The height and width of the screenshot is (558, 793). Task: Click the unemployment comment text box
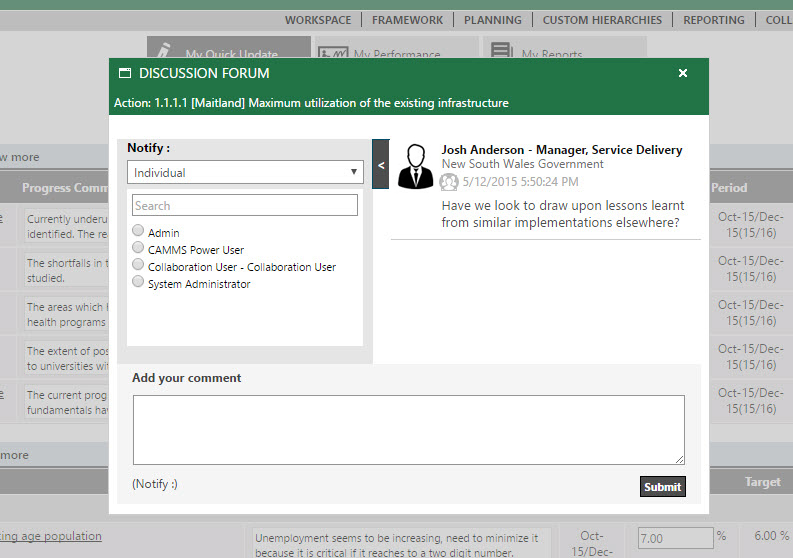[400, 543]
